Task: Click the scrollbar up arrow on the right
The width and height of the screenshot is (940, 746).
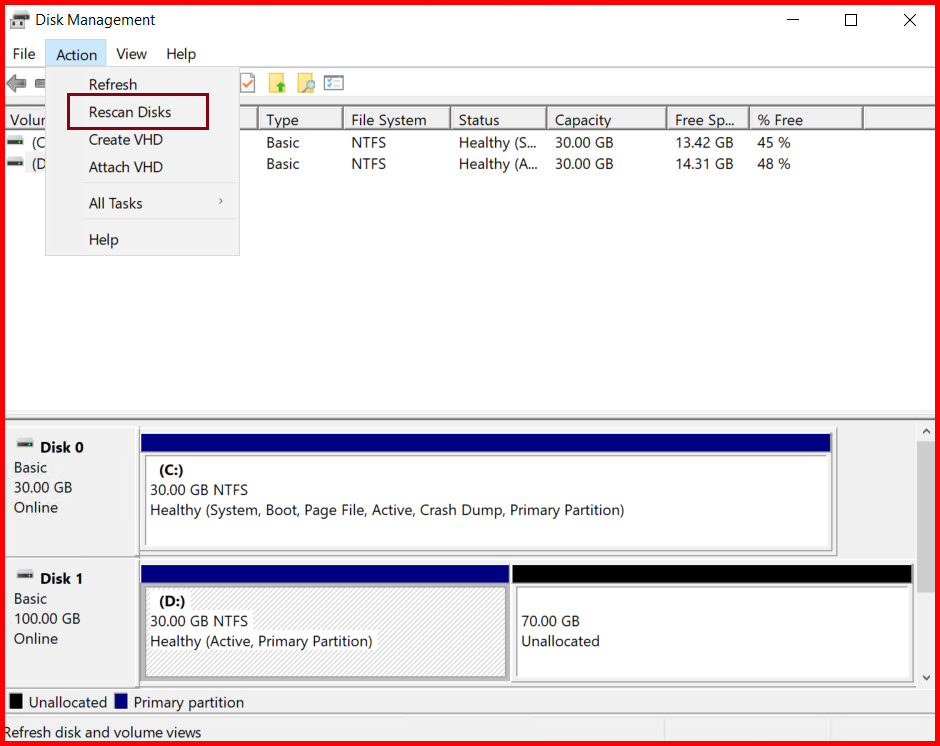Action: point(925,430)
